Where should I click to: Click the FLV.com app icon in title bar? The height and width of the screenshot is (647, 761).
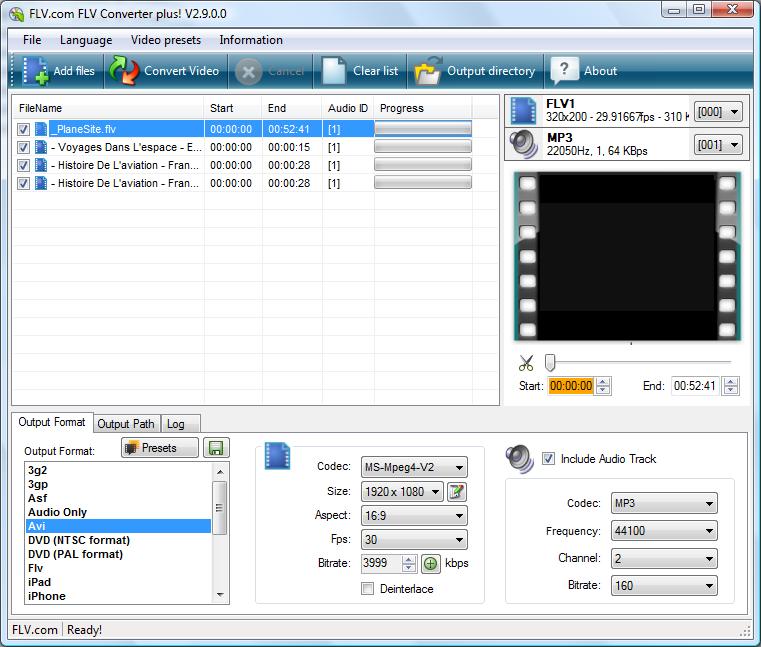click(17, 14)
